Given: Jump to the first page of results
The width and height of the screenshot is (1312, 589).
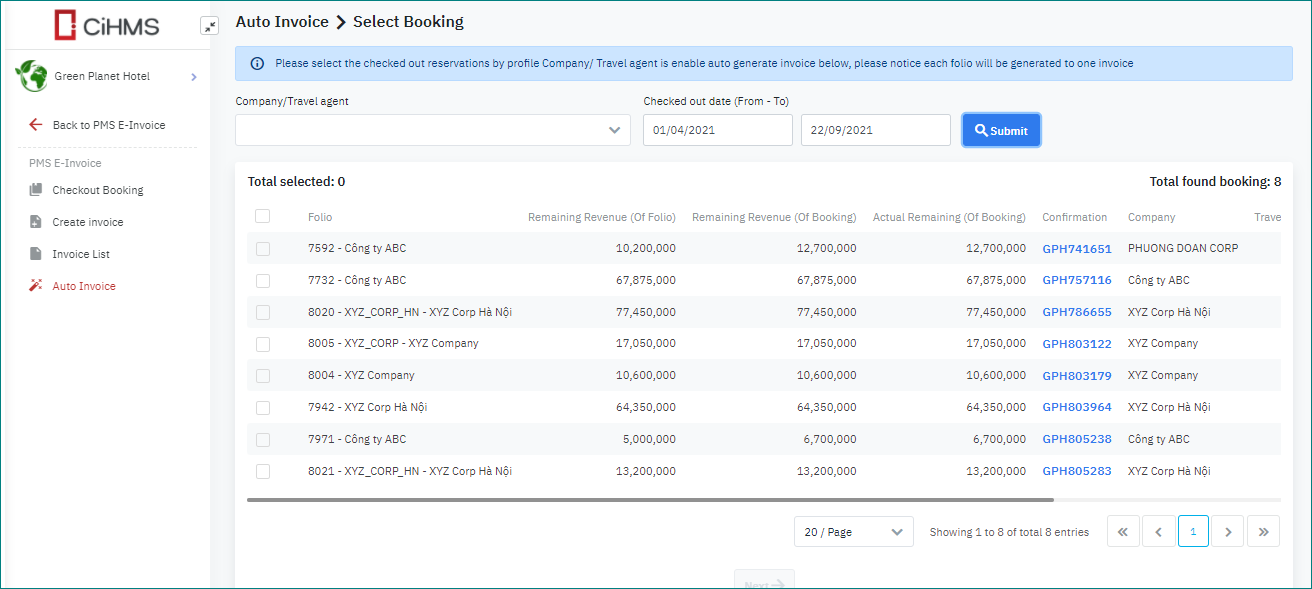Looking at the screenshot, I should coord(1123,532).
